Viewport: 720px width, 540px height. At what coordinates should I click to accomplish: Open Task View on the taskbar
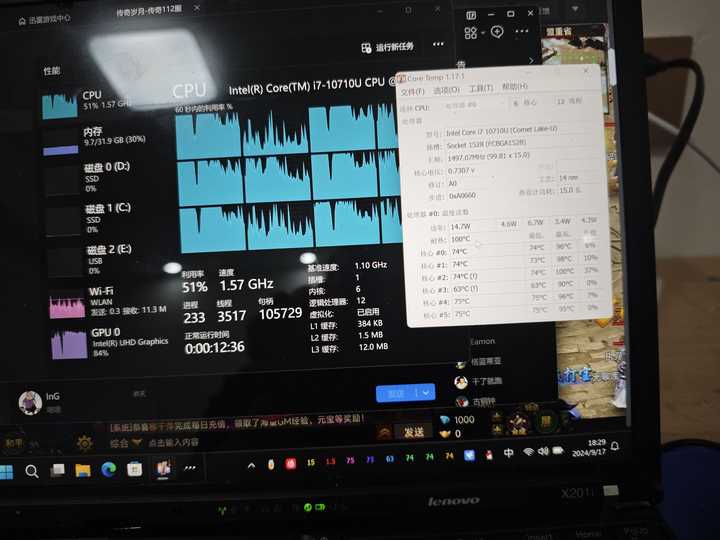(x=57, y=470)
